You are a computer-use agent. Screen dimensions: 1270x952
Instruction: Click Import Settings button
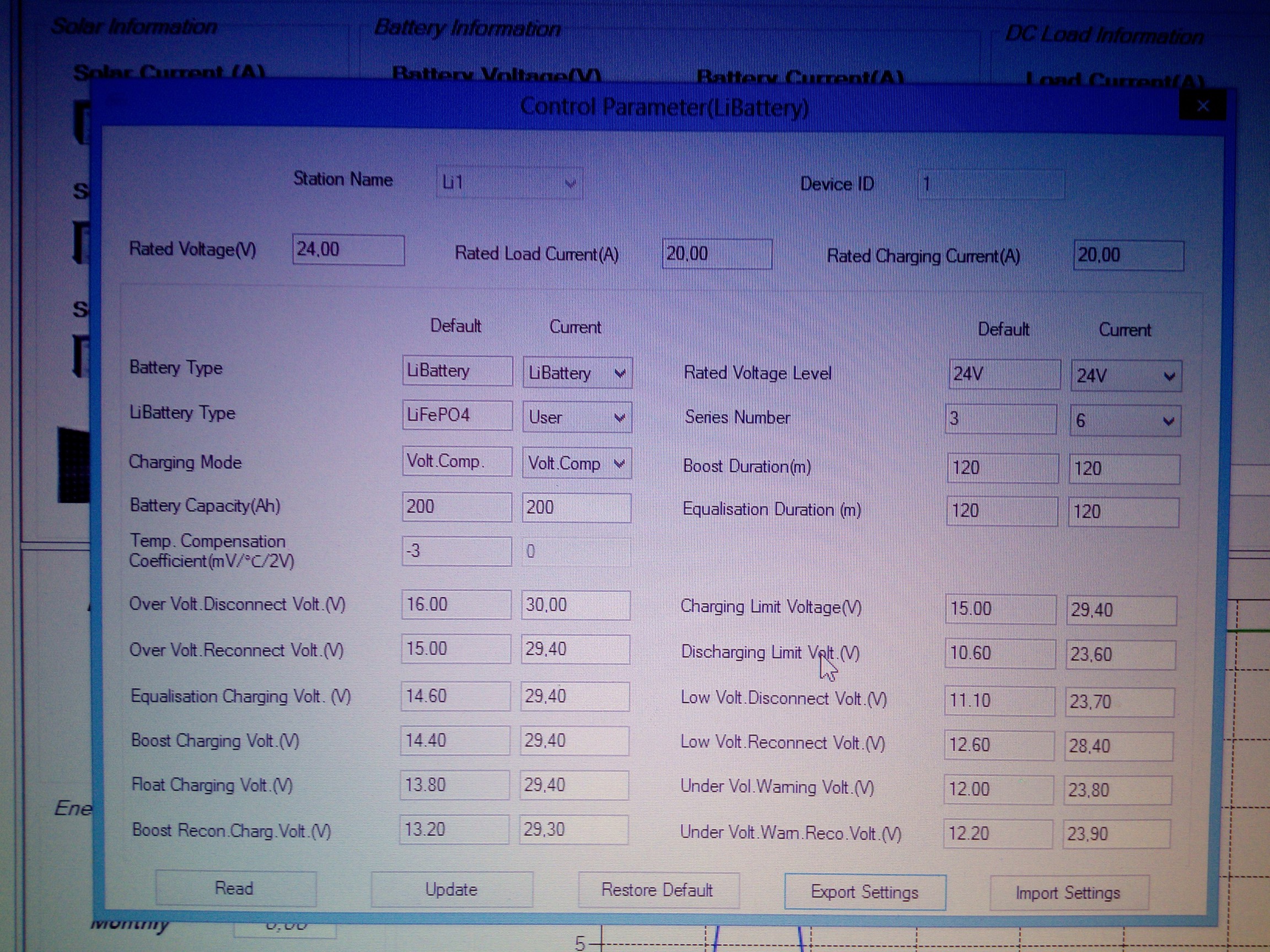pos(1068,893)
